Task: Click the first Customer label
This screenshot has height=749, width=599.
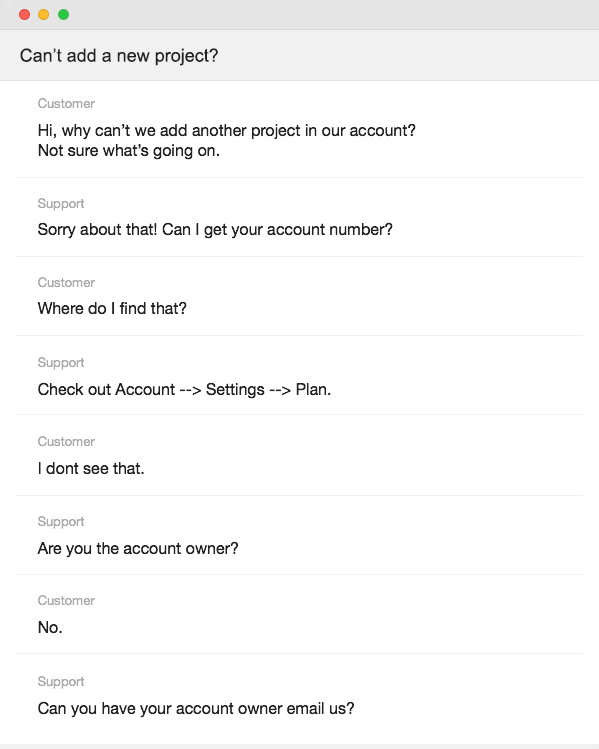Action: pyautogui.click(x=66, y=104)
